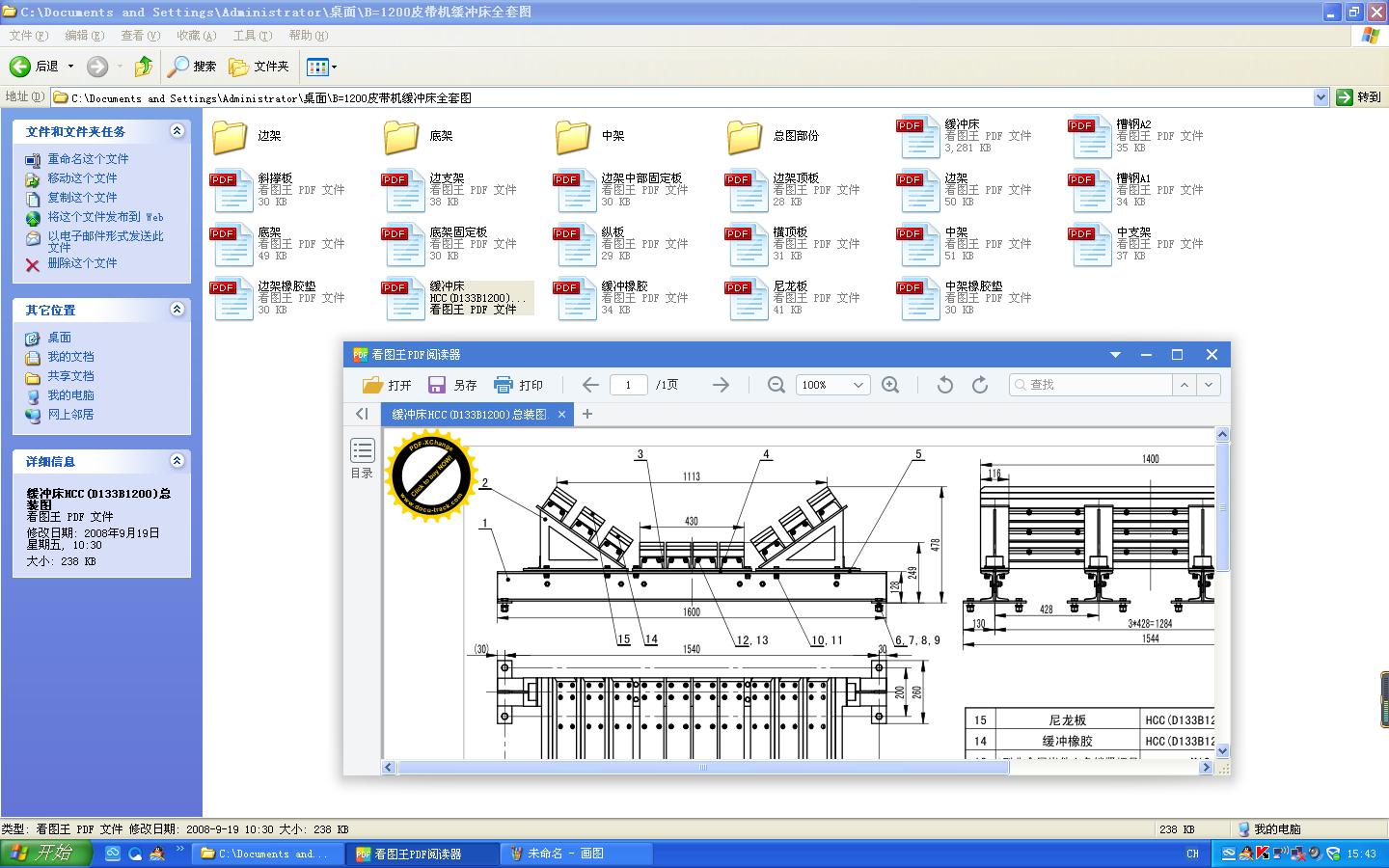Expand the Explorer address bar dropdown
This screenshot has height=868, width=1389.
point(1321,97)
